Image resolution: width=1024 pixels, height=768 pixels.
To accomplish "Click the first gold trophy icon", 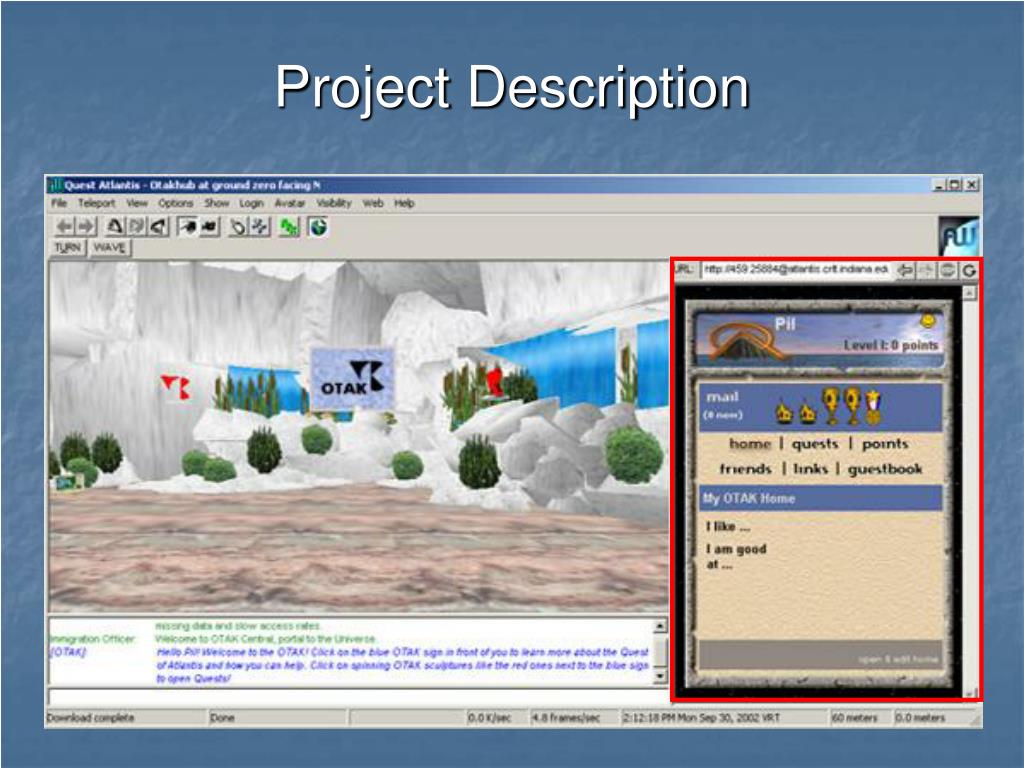I will [830, 406].
